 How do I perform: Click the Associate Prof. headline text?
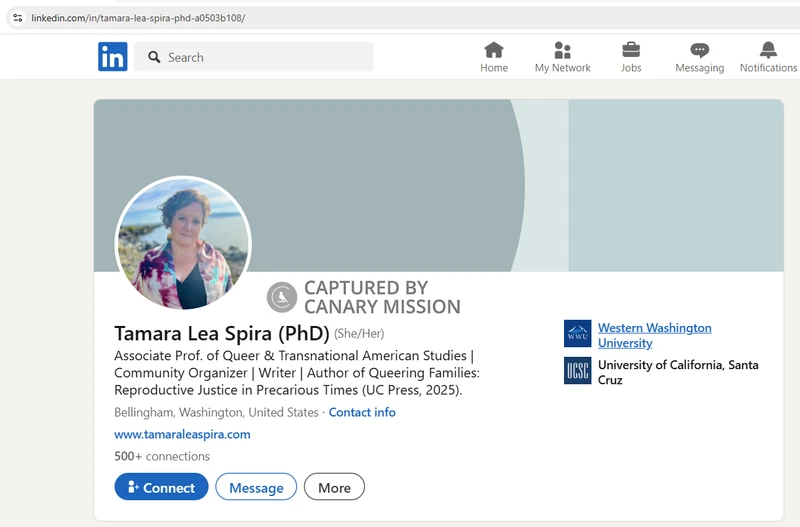click(x=297, y=373)
